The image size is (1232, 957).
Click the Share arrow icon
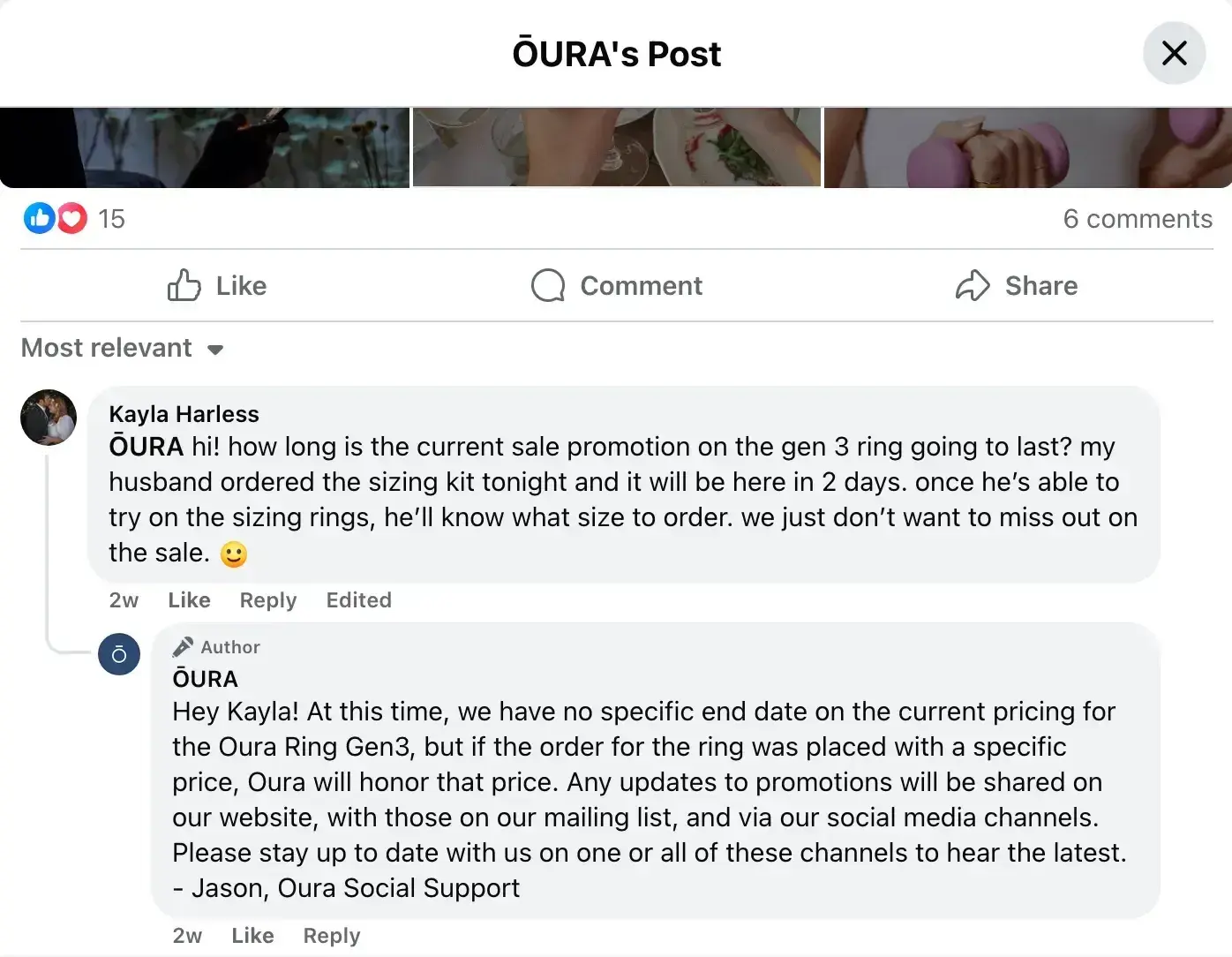tap(973, 285)
